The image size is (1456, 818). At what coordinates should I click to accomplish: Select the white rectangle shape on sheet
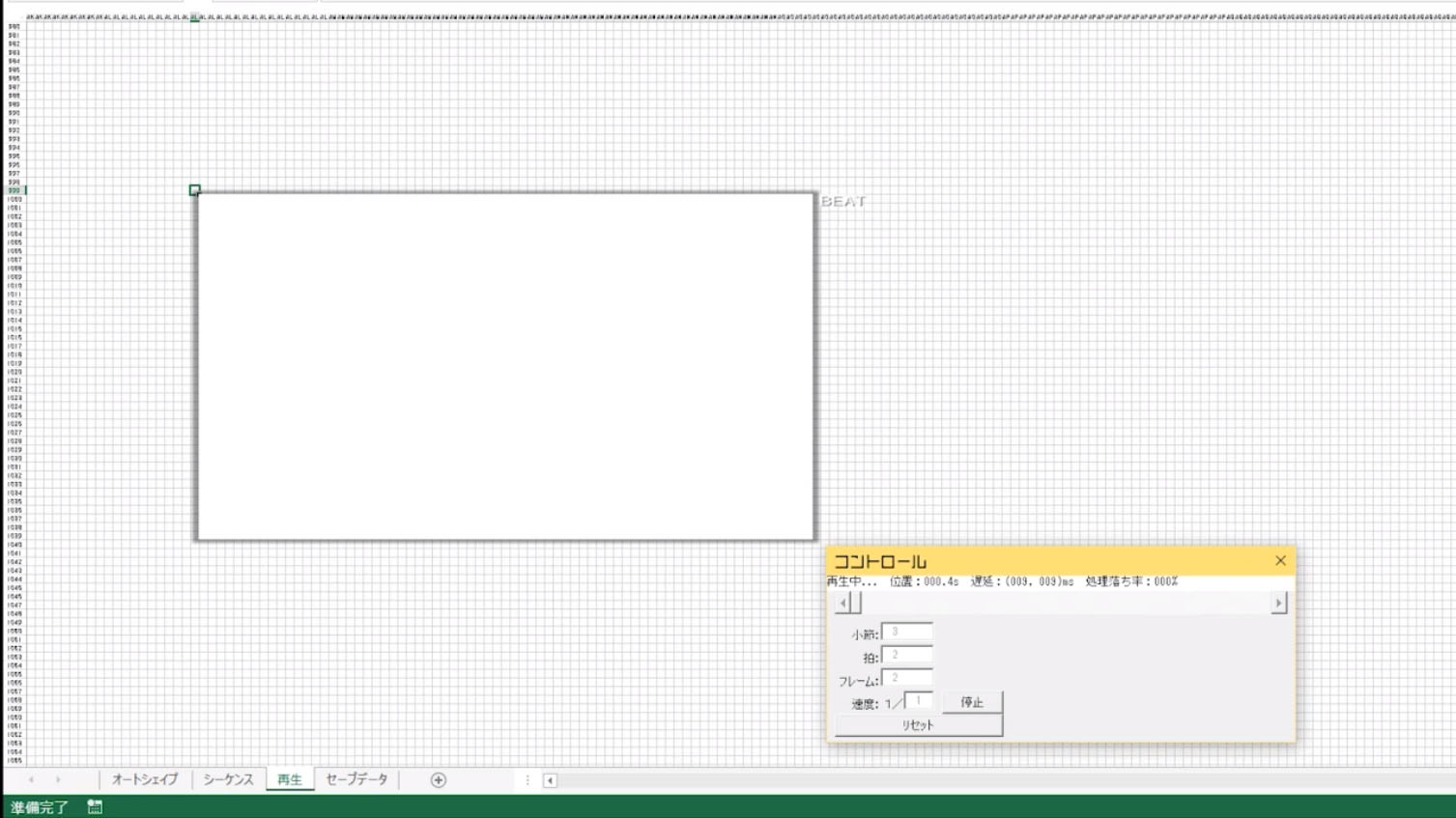pos(505,366)
